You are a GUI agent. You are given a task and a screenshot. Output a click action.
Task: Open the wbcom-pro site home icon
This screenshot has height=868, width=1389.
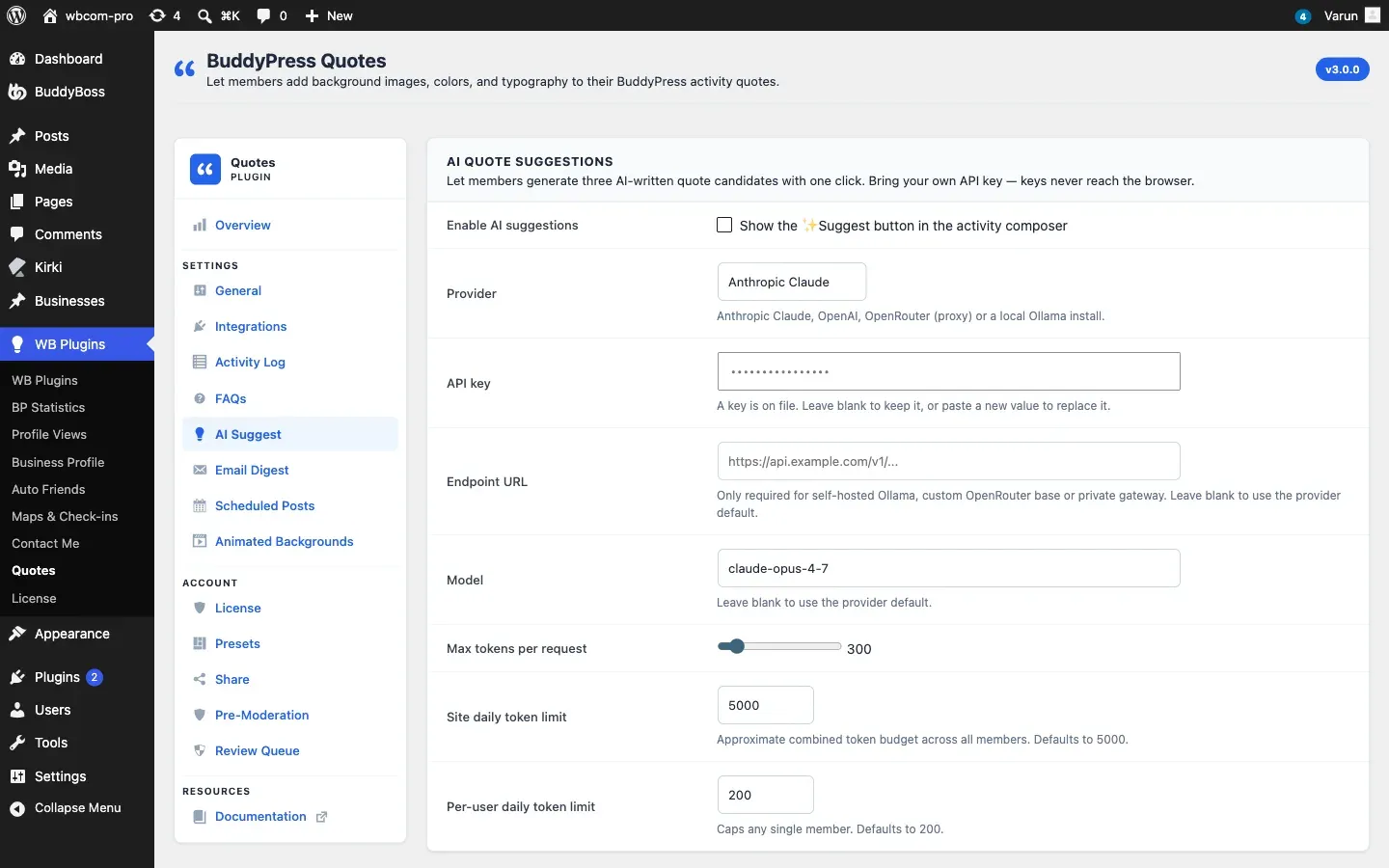tap(50, 15)
